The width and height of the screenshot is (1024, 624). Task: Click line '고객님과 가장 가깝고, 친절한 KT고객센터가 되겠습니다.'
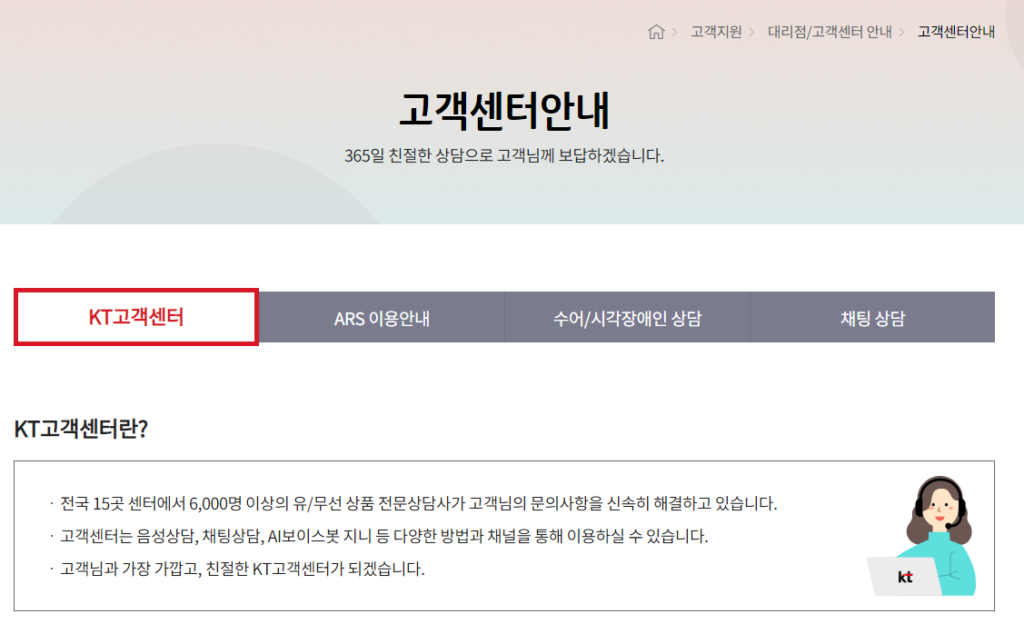click(x=242, y=569)
